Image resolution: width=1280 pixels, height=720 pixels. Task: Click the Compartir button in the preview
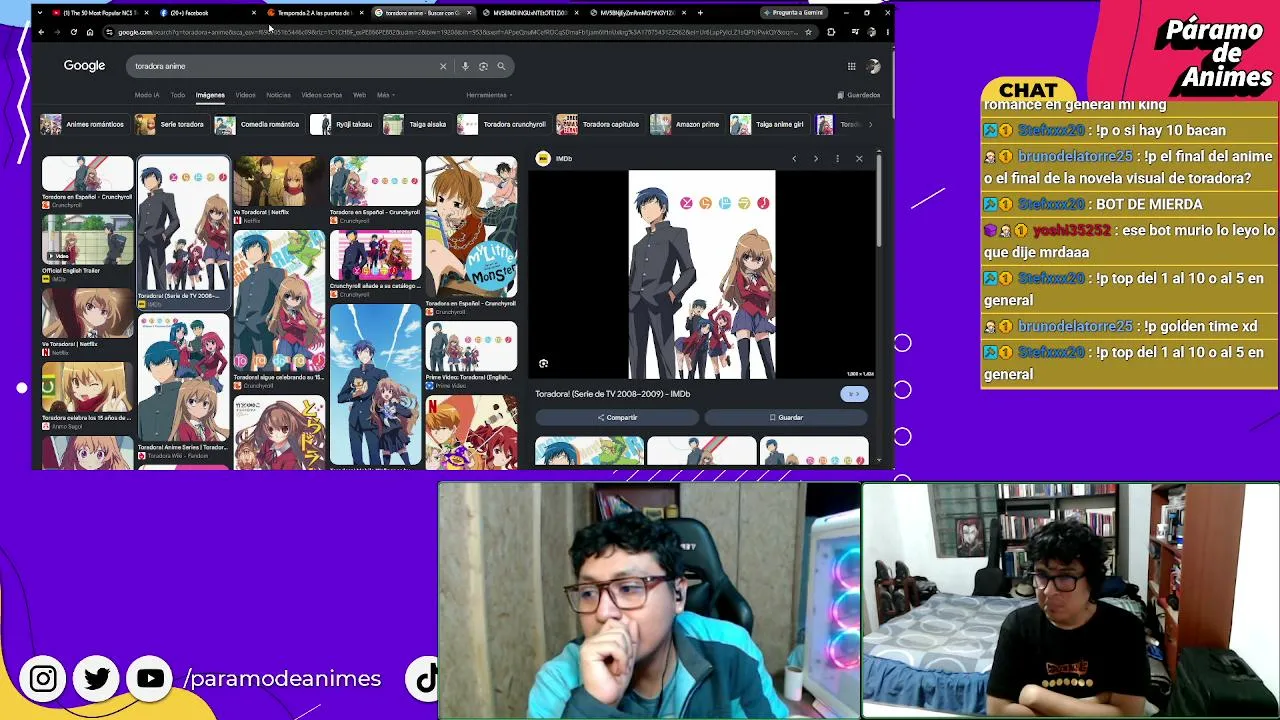[617, 417]
